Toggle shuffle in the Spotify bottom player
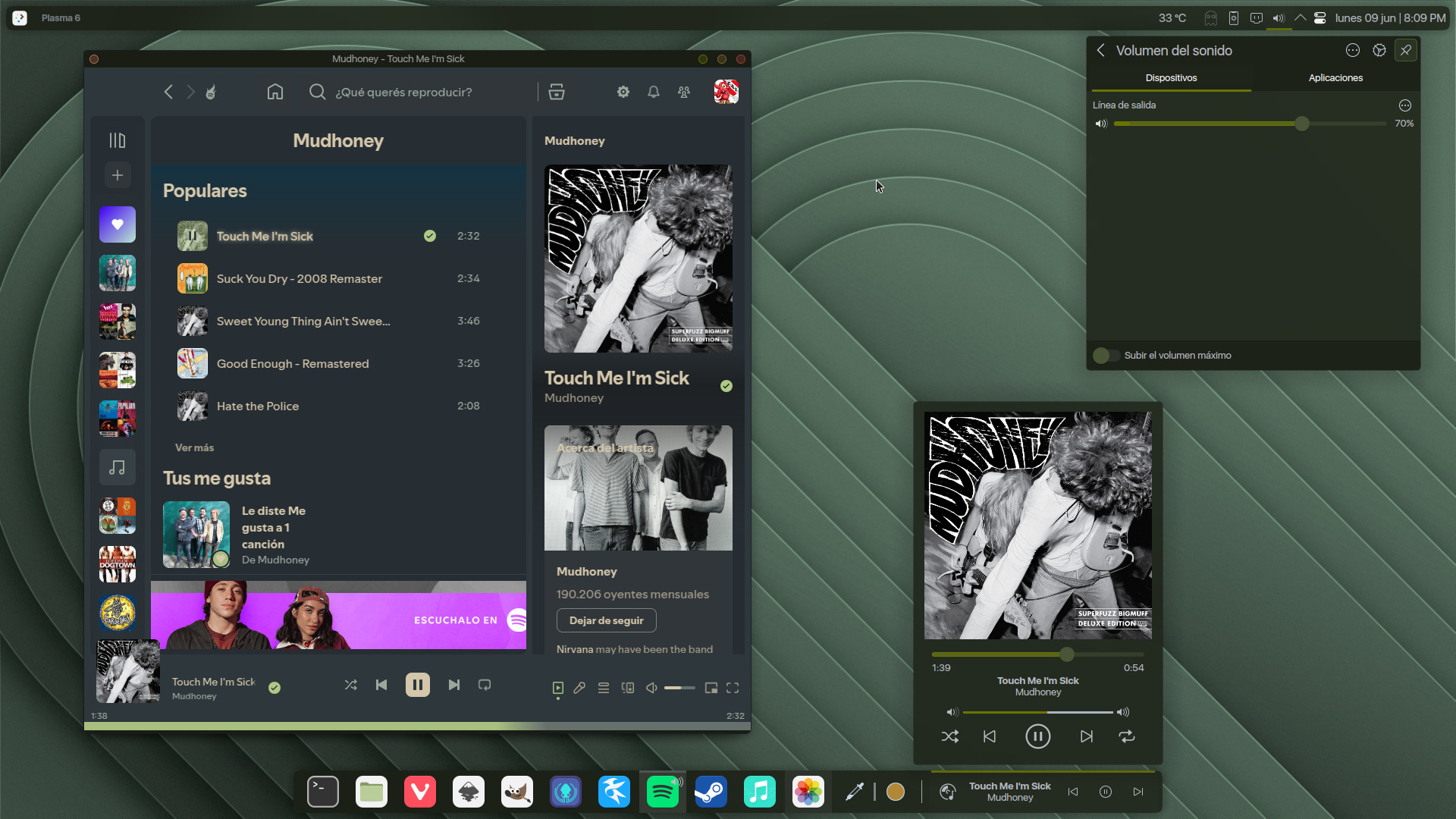Viewport: 1456px width, 819px height. pos(350,685)
